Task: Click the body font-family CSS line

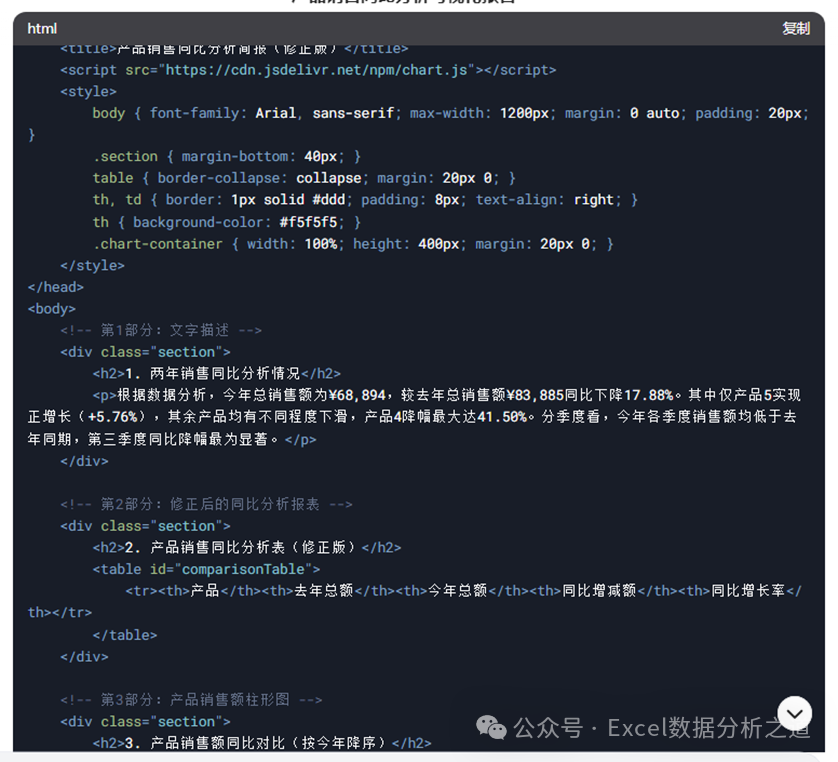Action: [x=451, y=113]
